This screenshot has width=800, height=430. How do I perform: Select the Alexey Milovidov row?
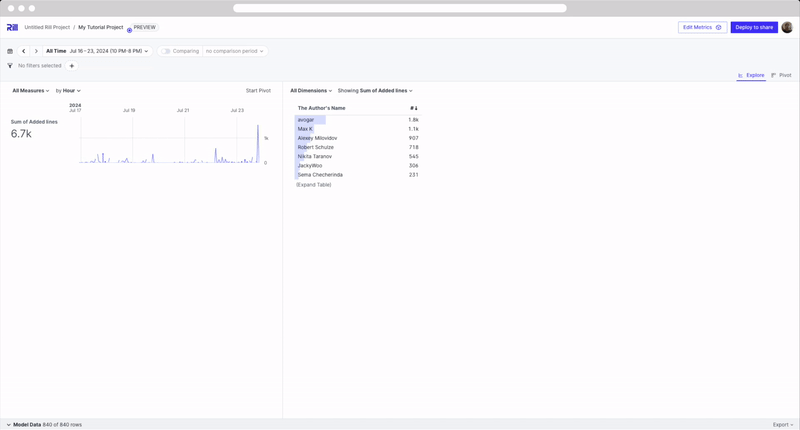pyautogui.click(x=358, y=138)
